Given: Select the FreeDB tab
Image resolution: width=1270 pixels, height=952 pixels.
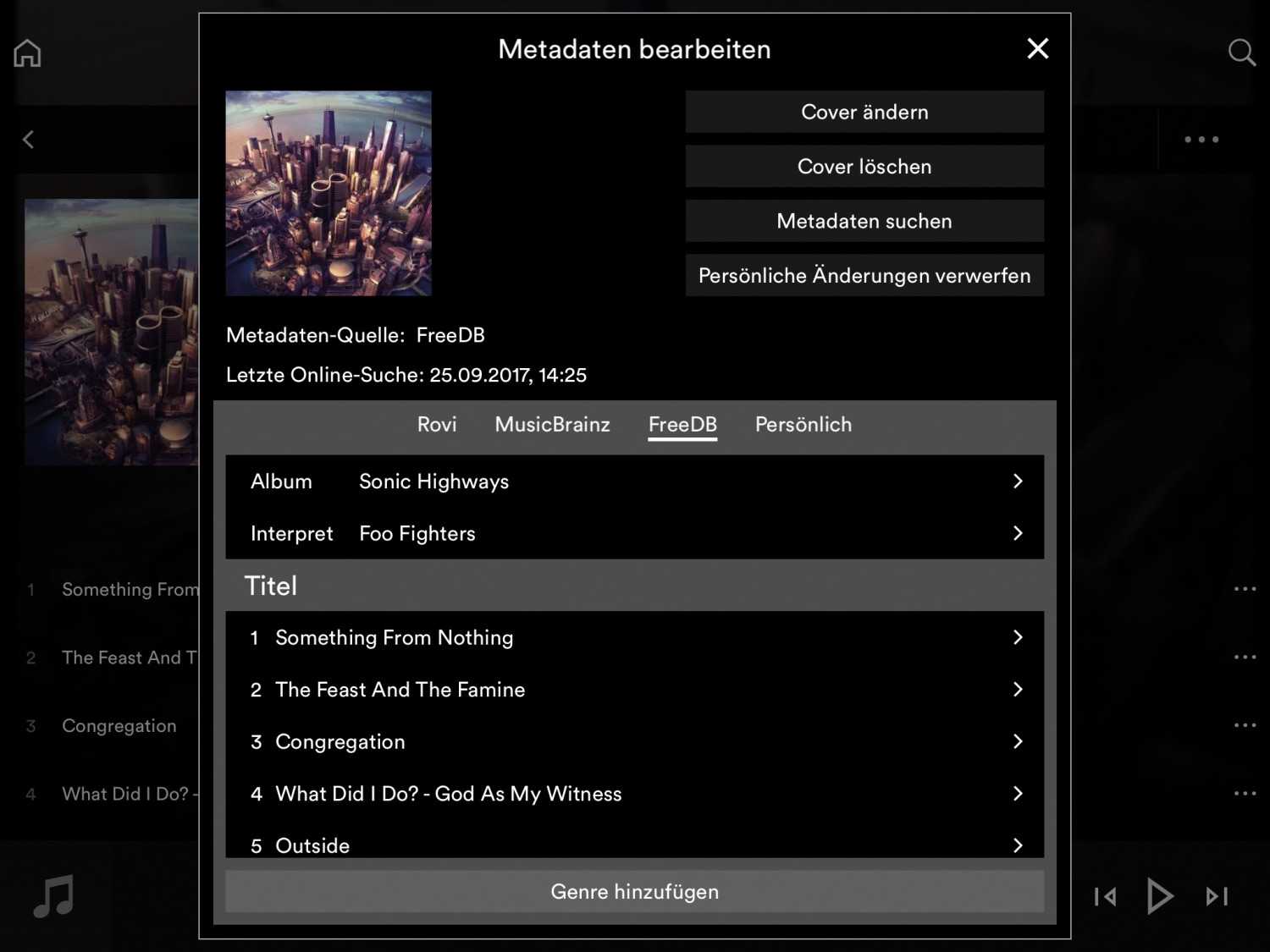Looking at the screenshot, I should coord(682,424).
